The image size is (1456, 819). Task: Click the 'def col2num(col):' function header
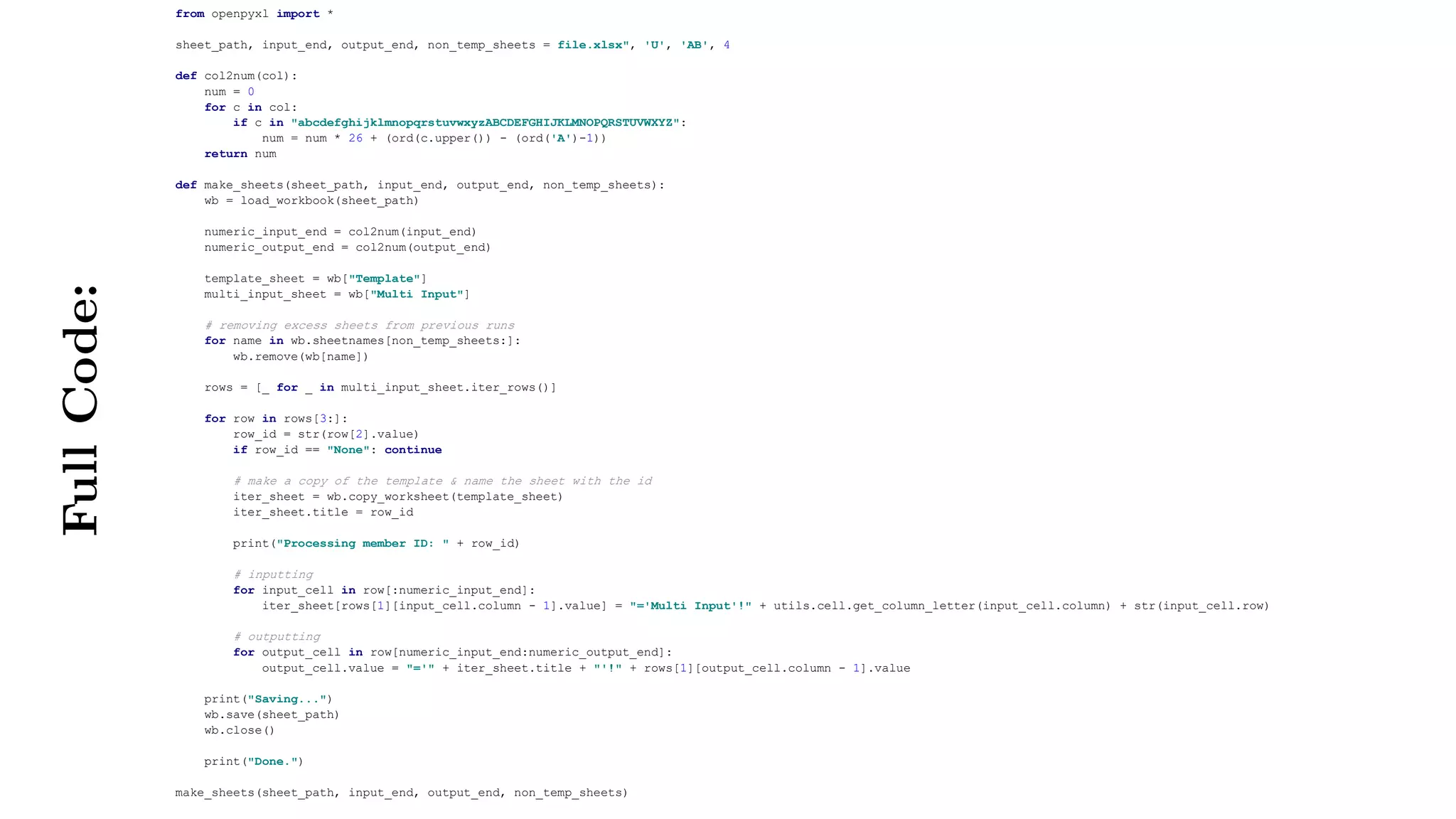click(236, 76)
